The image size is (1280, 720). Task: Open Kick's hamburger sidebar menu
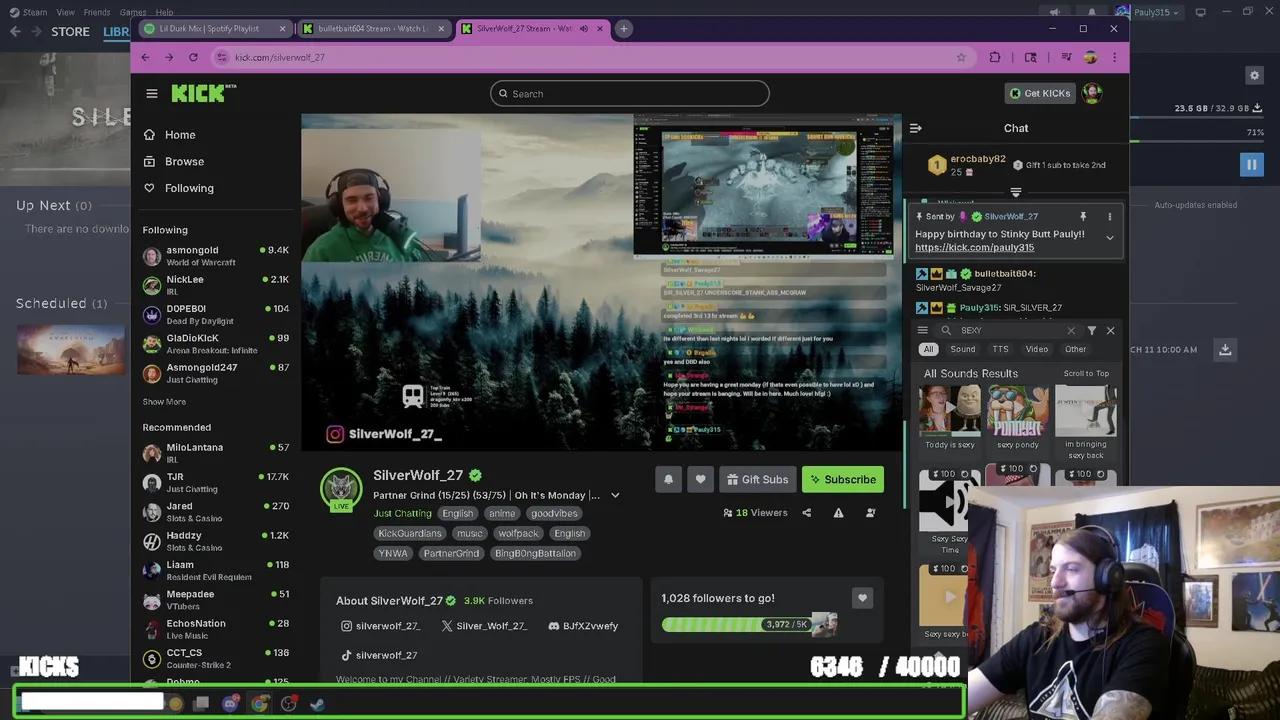click(152, 94)
